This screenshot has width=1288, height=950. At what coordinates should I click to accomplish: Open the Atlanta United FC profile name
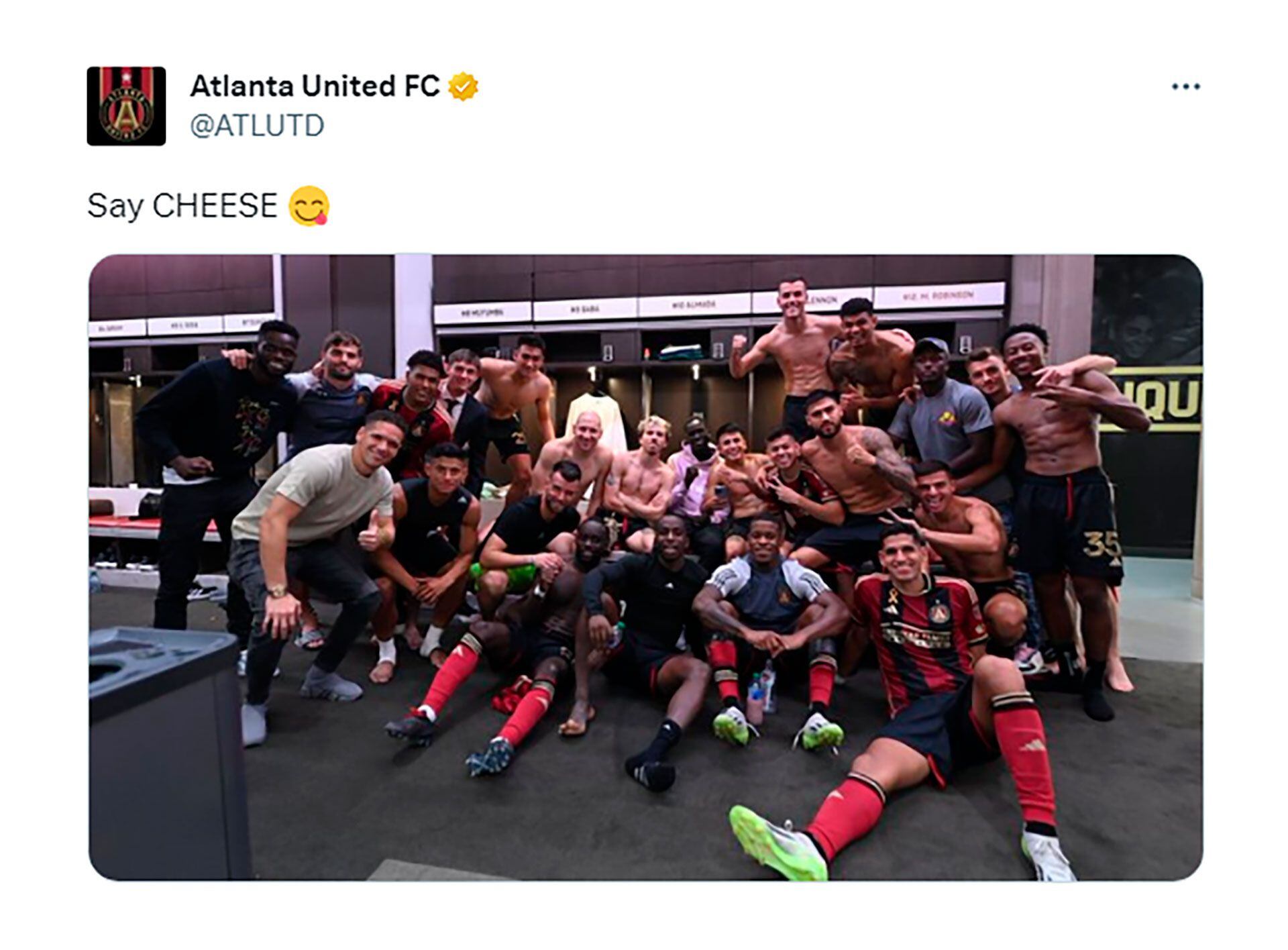tap(315, 86)
